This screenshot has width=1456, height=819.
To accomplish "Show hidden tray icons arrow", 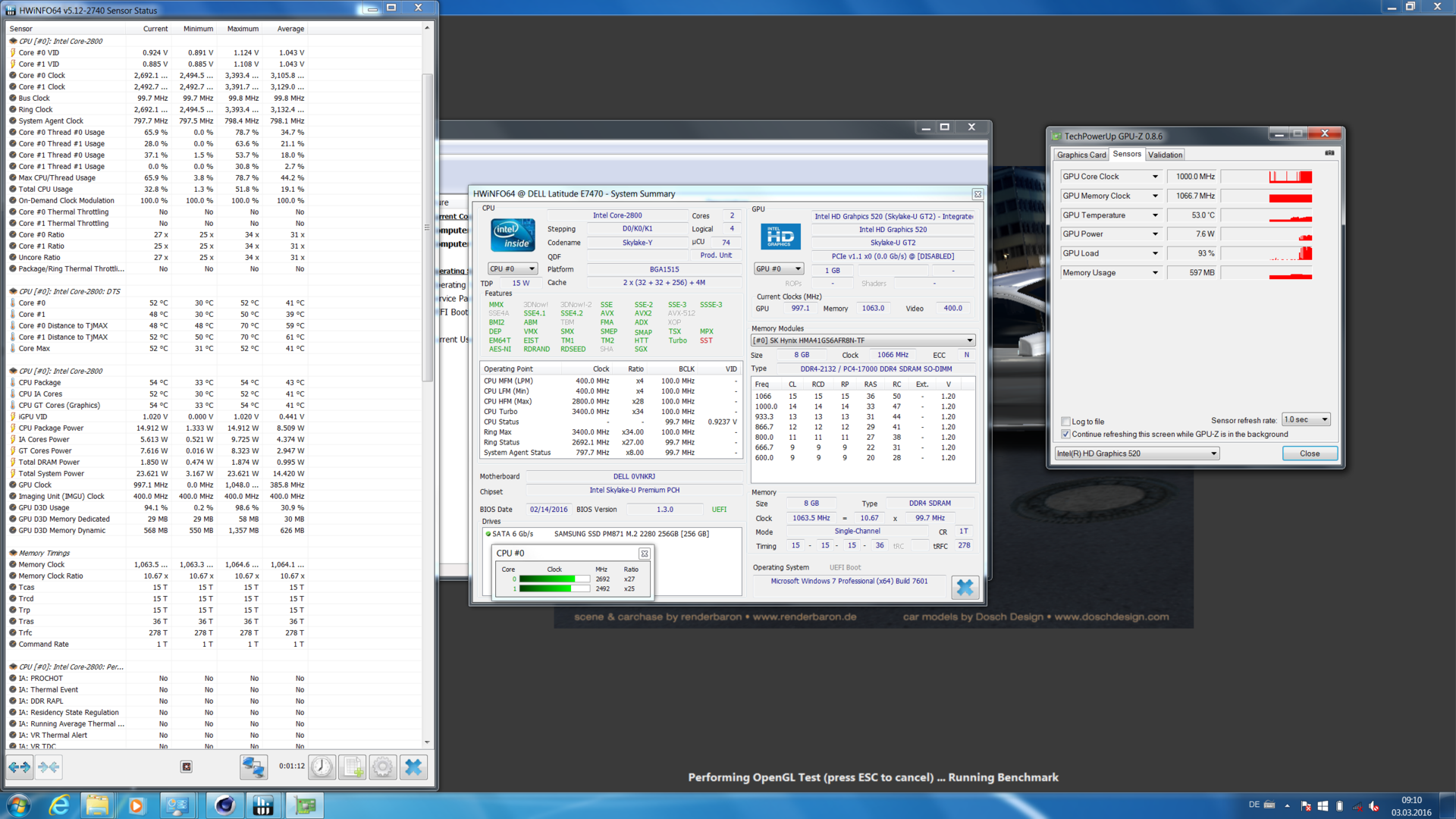I will pos(1287,806).
